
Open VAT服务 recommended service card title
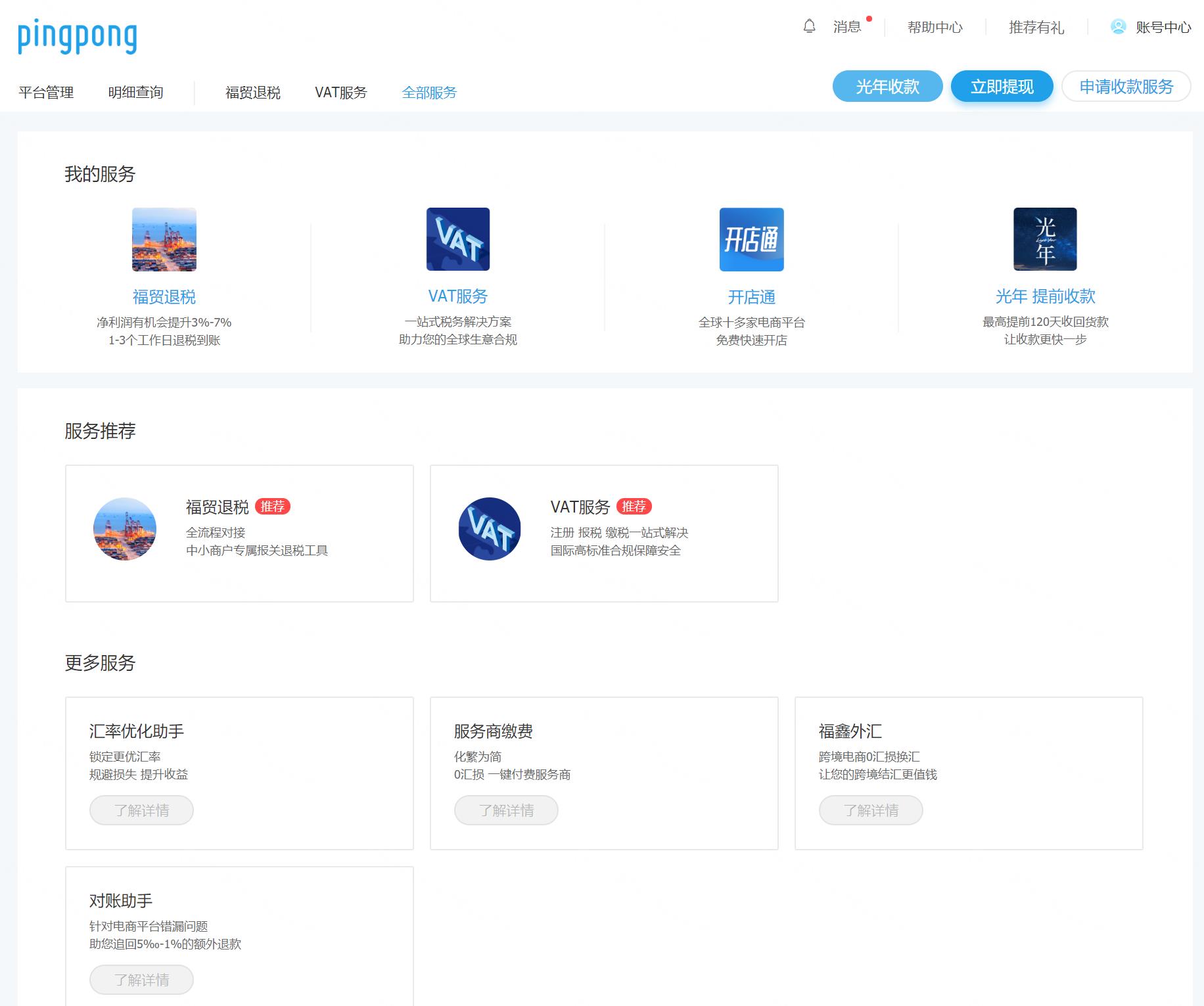580,507
